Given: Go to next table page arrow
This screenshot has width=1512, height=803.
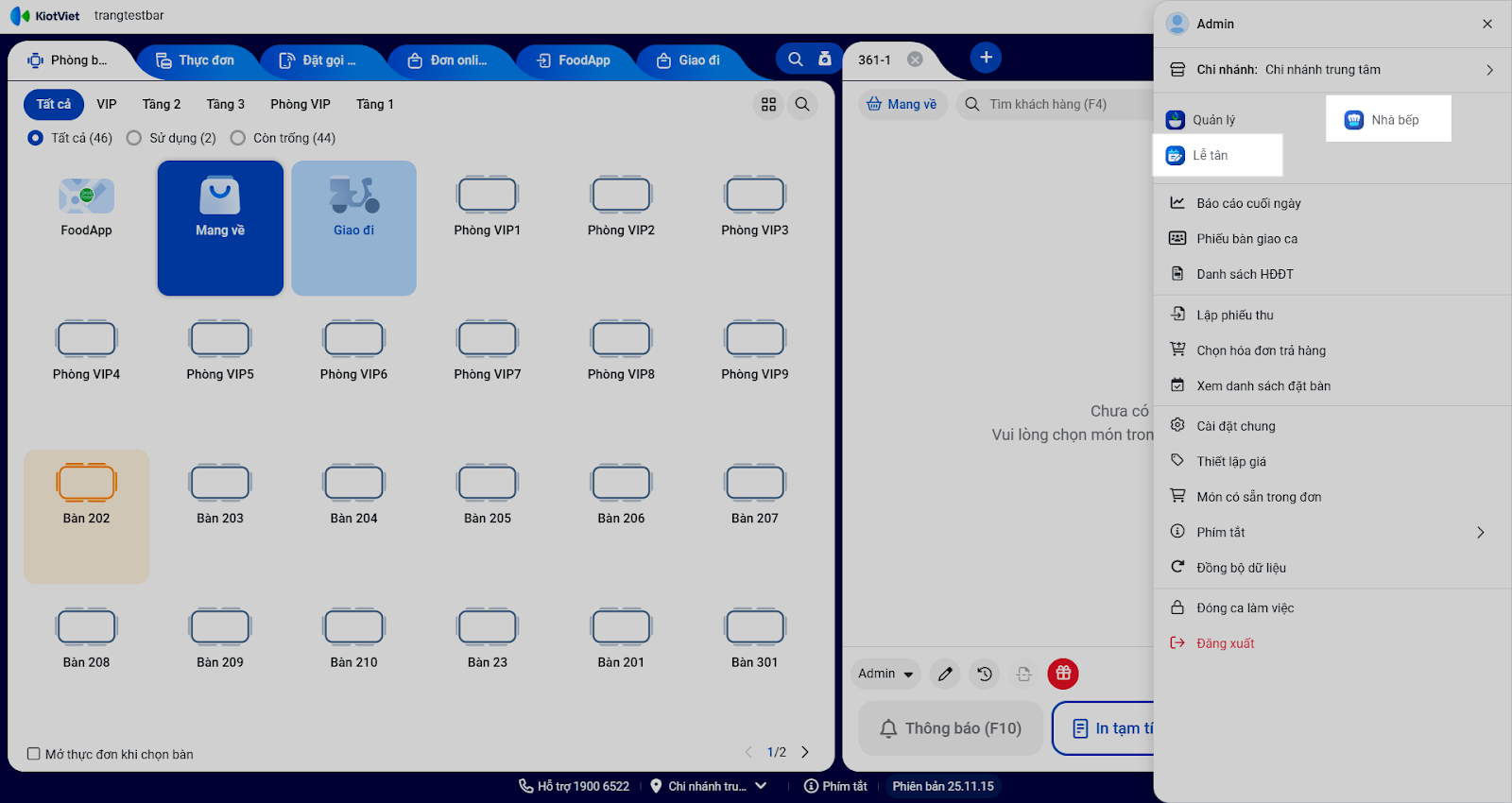Looking at the screenshot, I should (805, 752).
